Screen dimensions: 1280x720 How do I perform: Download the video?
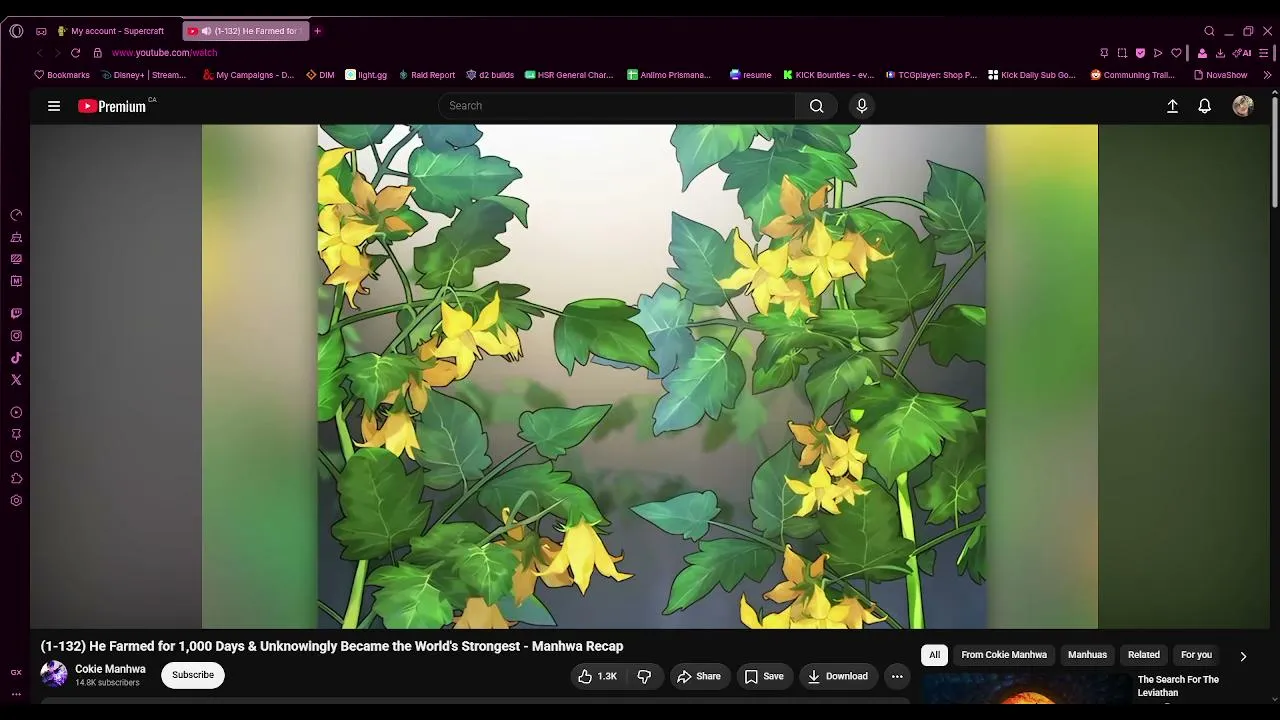[838, 677]
